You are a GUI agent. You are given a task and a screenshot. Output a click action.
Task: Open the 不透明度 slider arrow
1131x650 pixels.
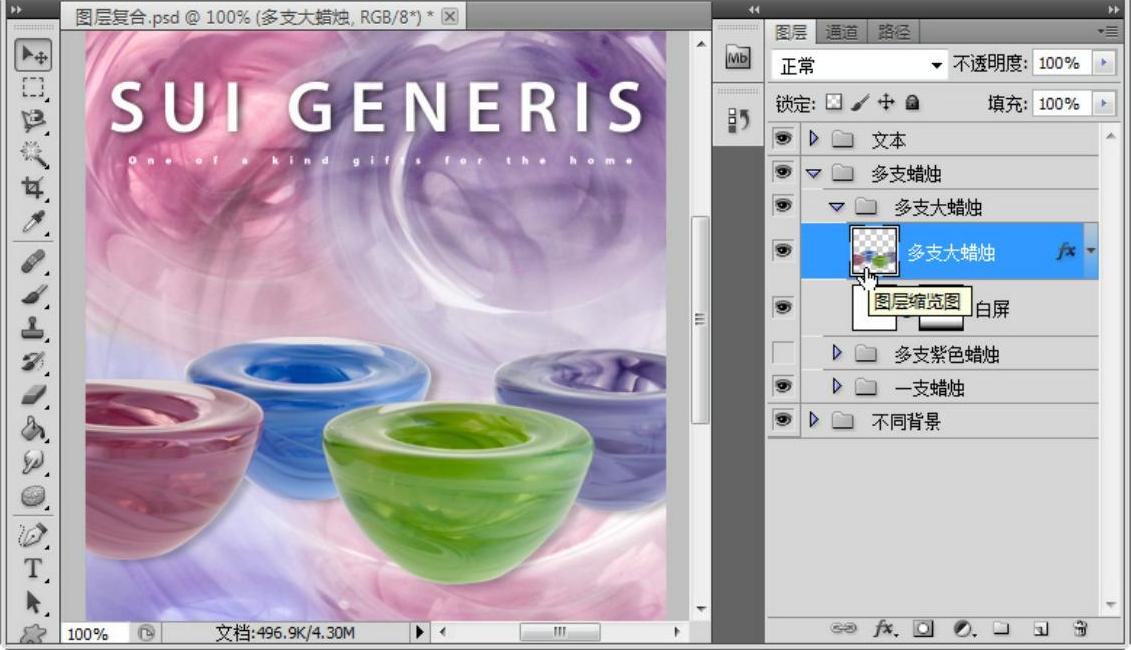pos(1104,64)
